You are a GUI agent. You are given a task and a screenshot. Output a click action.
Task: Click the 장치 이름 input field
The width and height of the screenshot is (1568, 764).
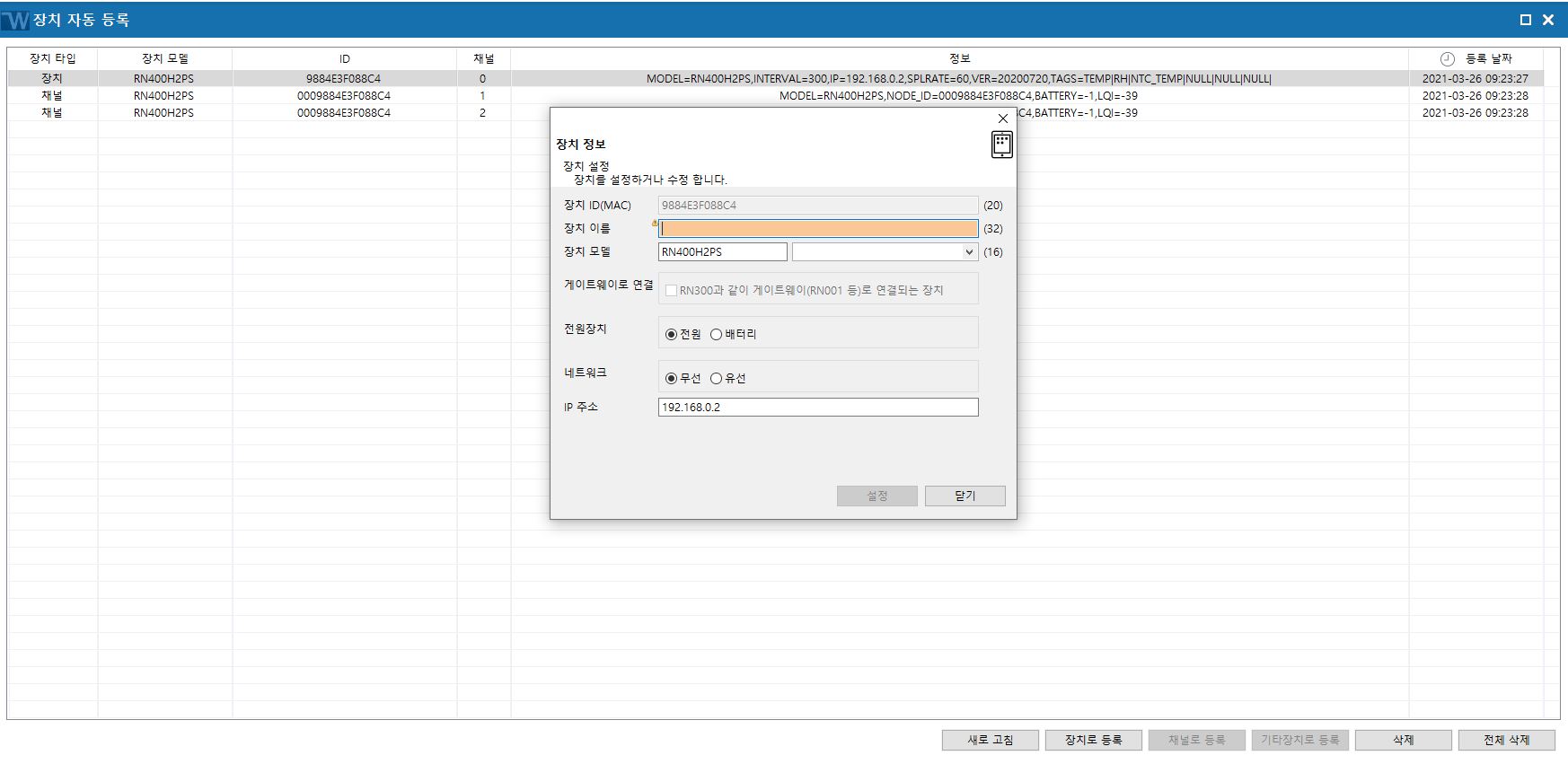click(x=818, y=229)
